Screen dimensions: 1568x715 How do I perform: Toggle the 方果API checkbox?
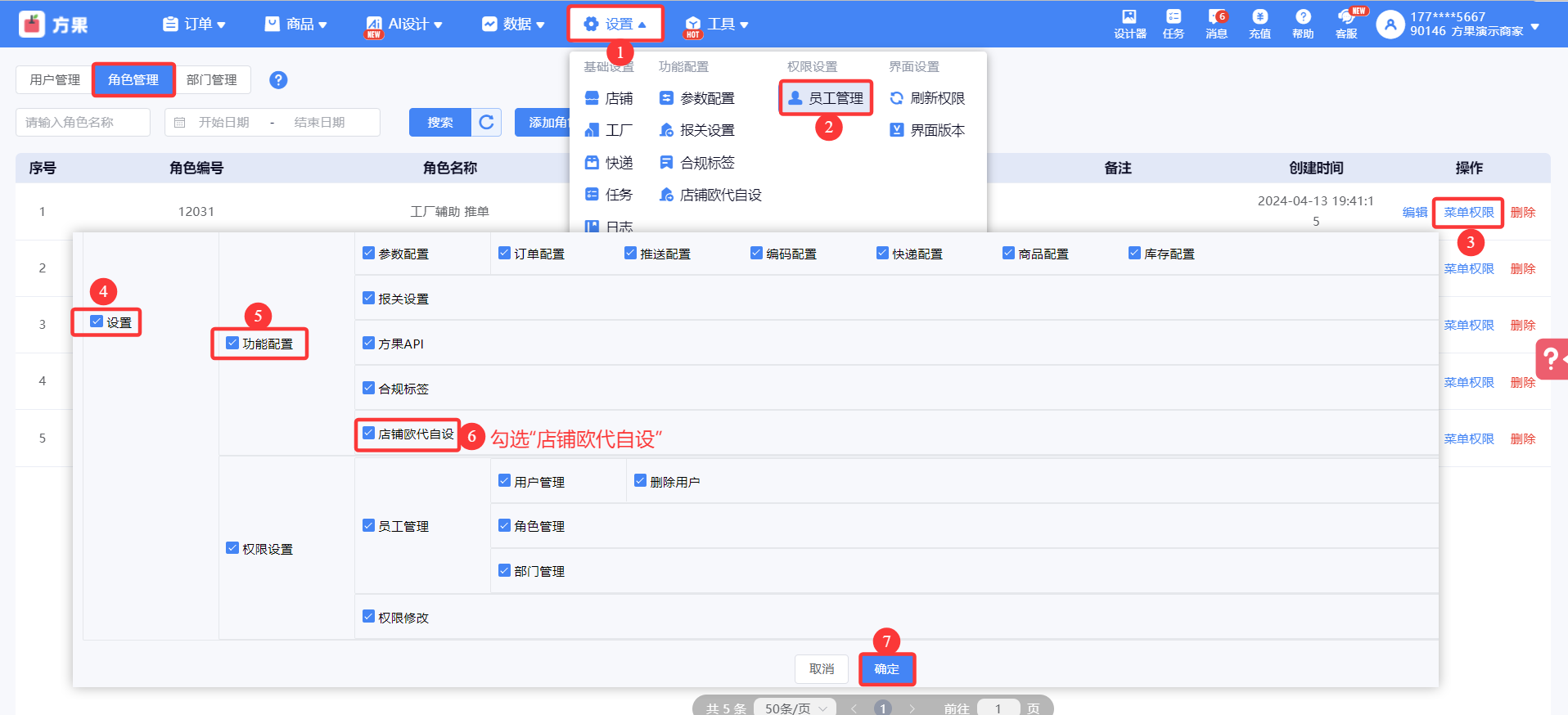369,344
